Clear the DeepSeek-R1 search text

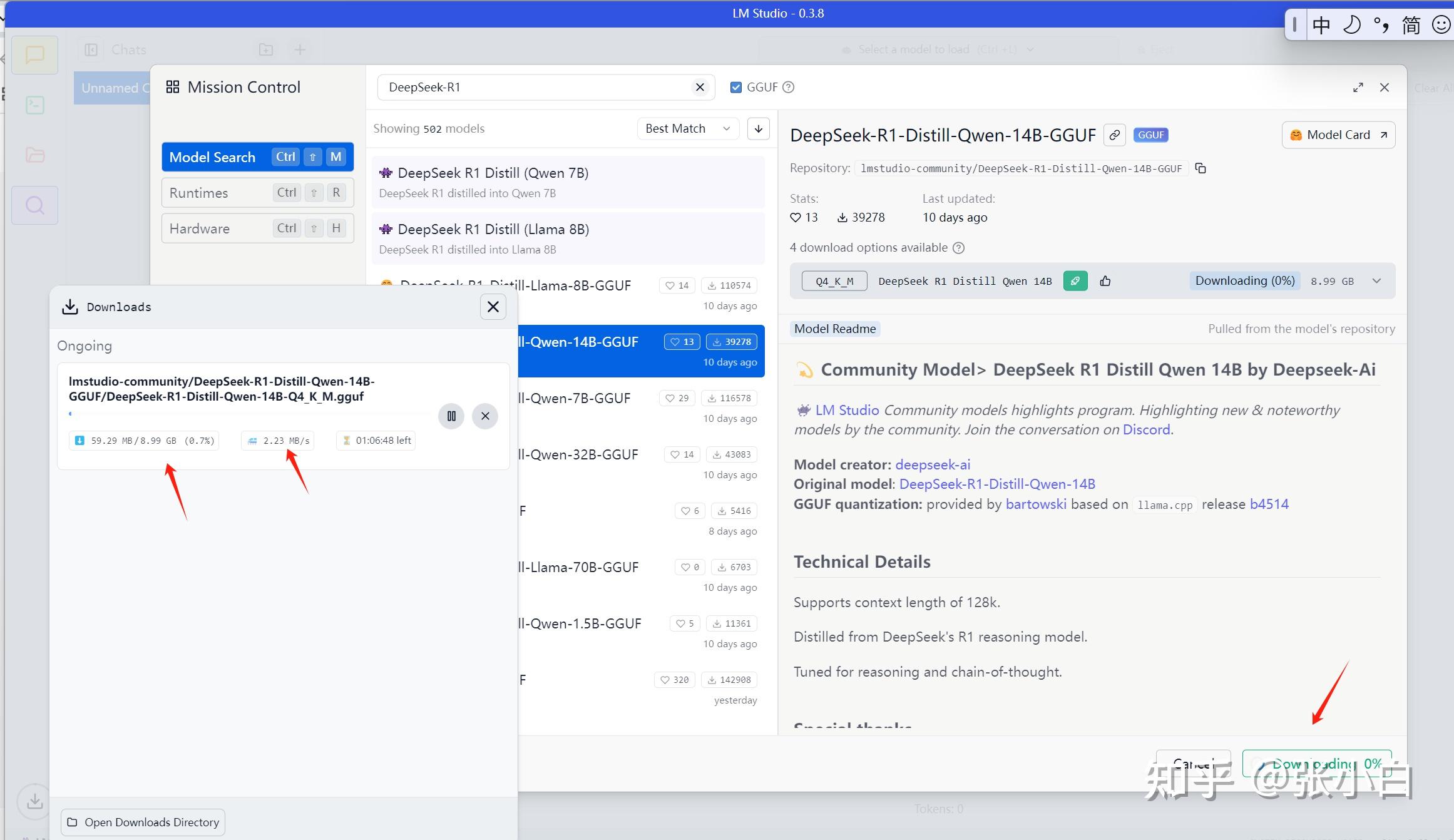pyautogui.click(x=700, y=88)
